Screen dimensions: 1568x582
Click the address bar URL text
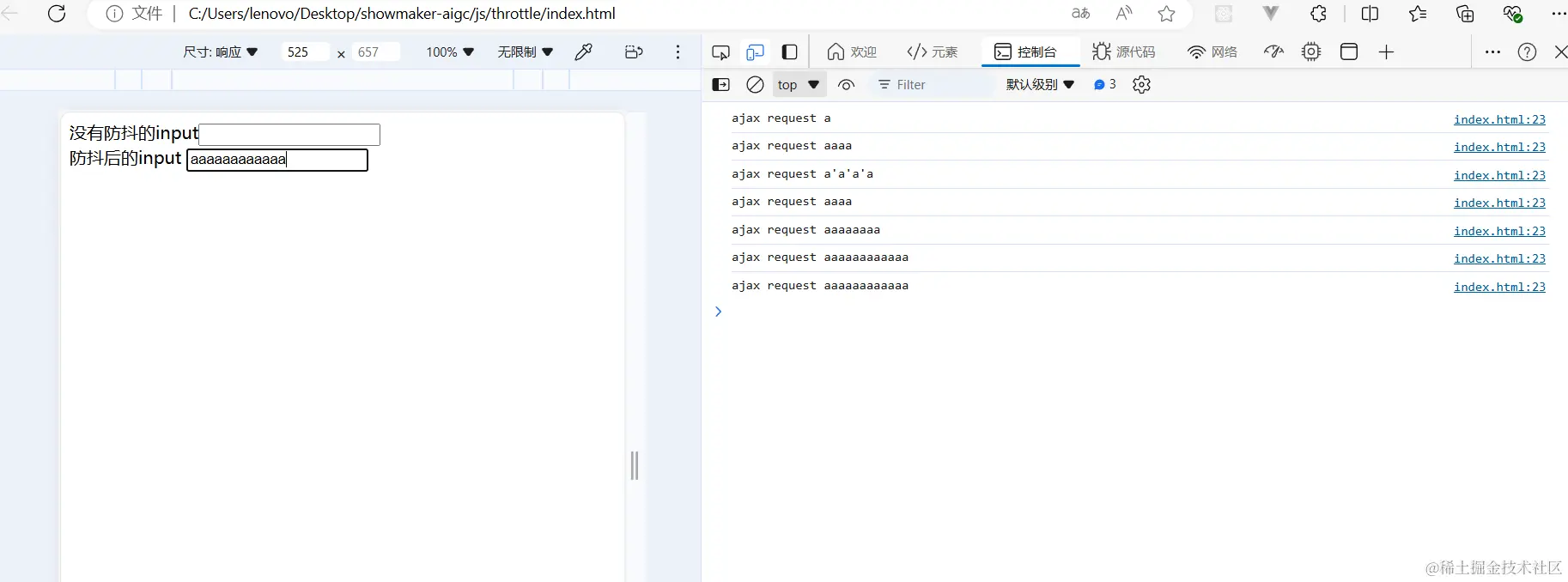tap(402, 14)
